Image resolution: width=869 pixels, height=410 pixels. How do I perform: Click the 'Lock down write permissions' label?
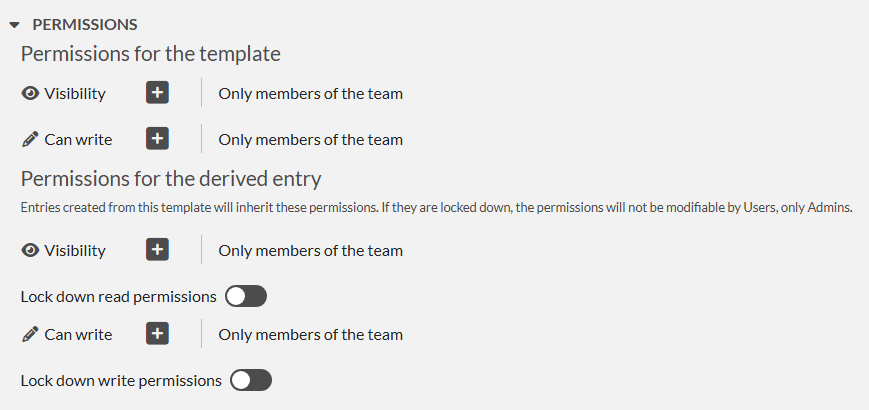pos(121,381)
